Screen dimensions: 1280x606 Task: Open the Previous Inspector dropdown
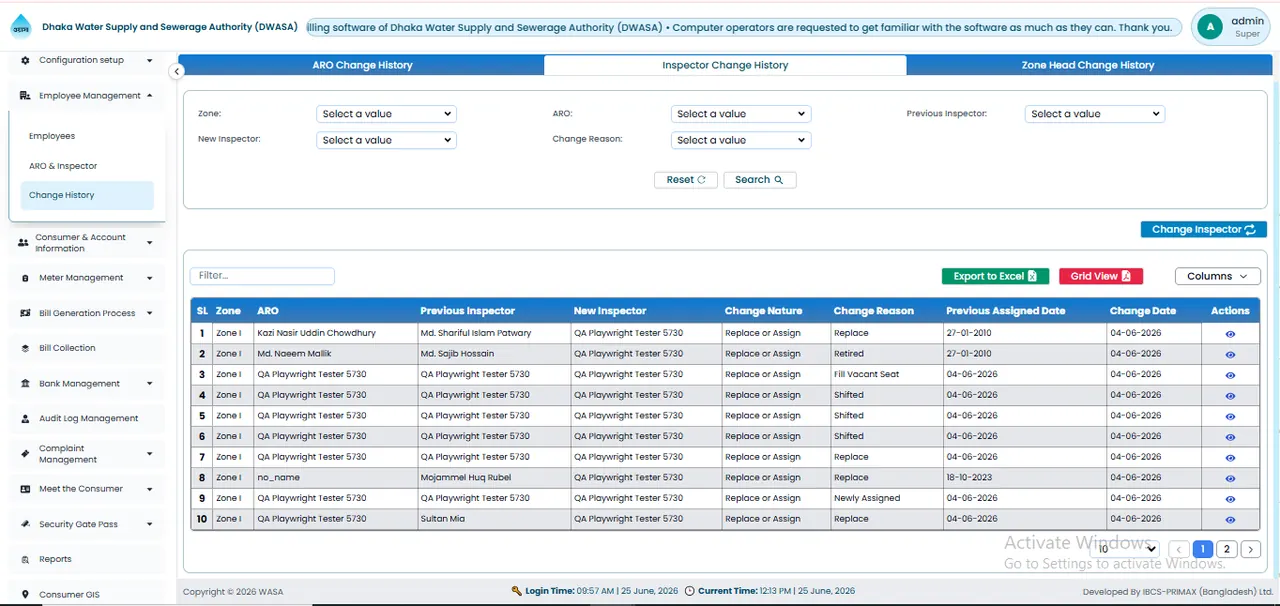[x=1095, y=114]
